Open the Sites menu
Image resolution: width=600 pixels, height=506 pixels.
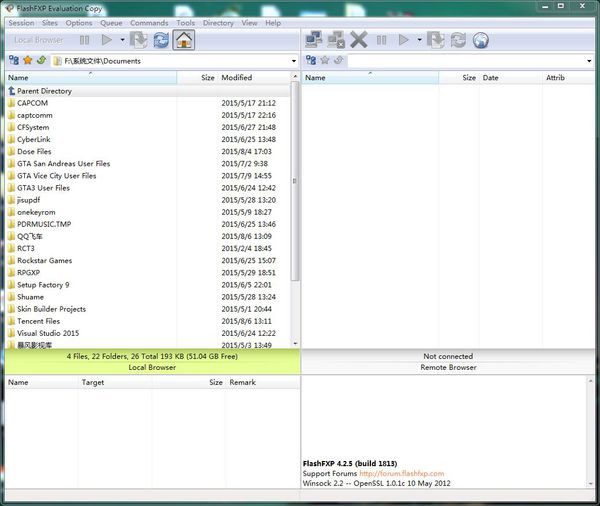[x=50, y=22]
